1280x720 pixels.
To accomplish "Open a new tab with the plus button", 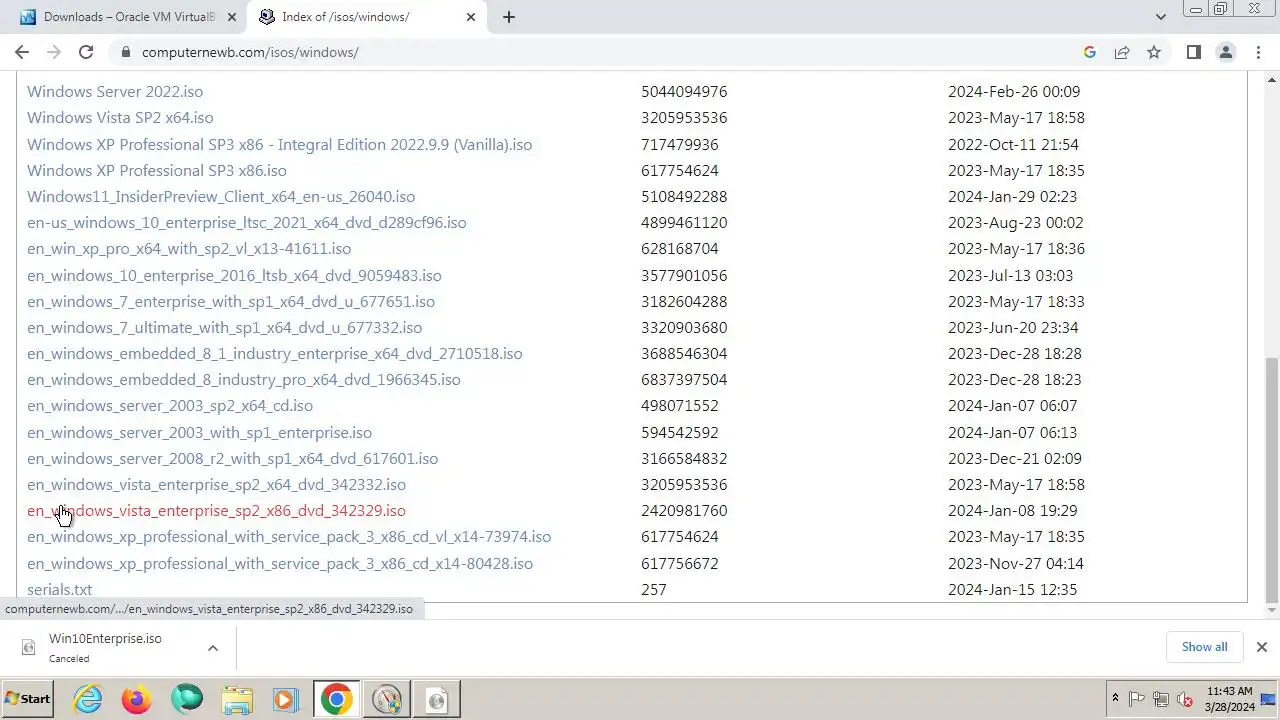I will [509, 17].
